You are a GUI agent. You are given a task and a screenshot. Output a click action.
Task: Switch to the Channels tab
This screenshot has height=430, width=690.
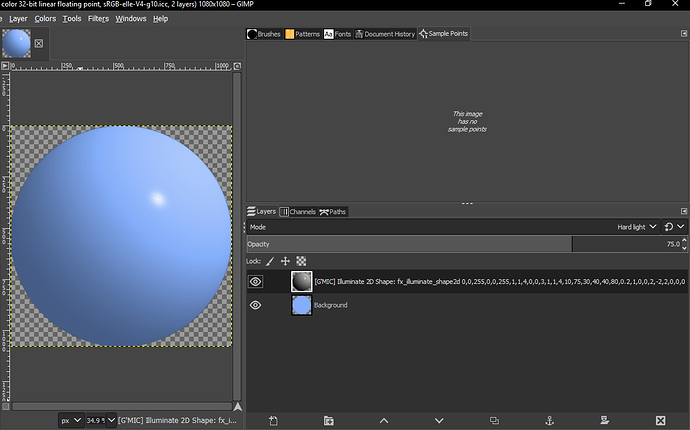(298, 212)
